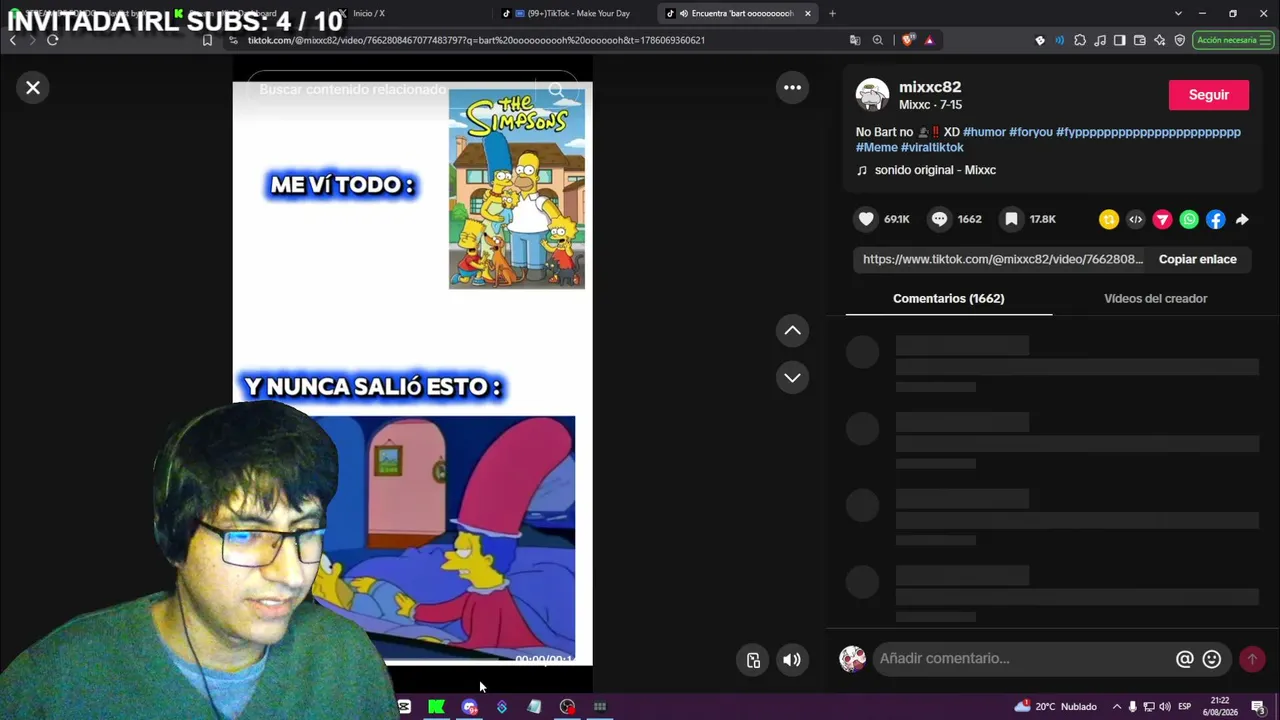Viewport: 1280px width, 720px height.
Task: Open the three-dot more options menu
Action: coord(792,87)
